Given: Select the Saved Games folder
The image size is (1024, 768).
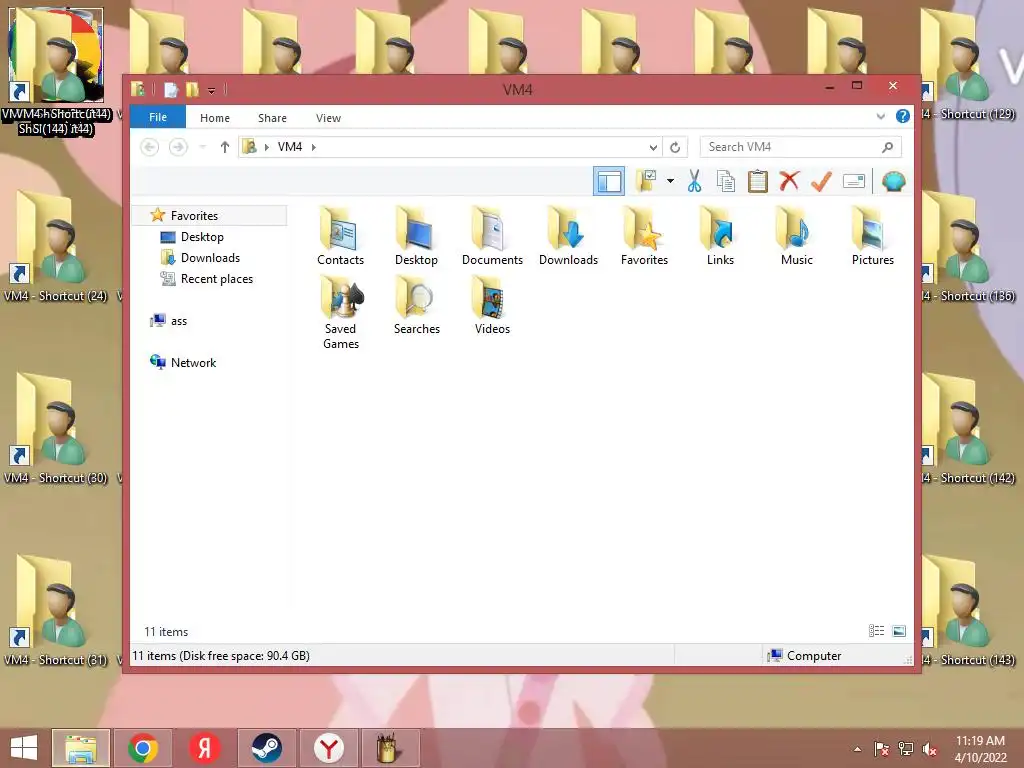Looking at the screenshot, I should pyautogui.click(x=340, y=313).
